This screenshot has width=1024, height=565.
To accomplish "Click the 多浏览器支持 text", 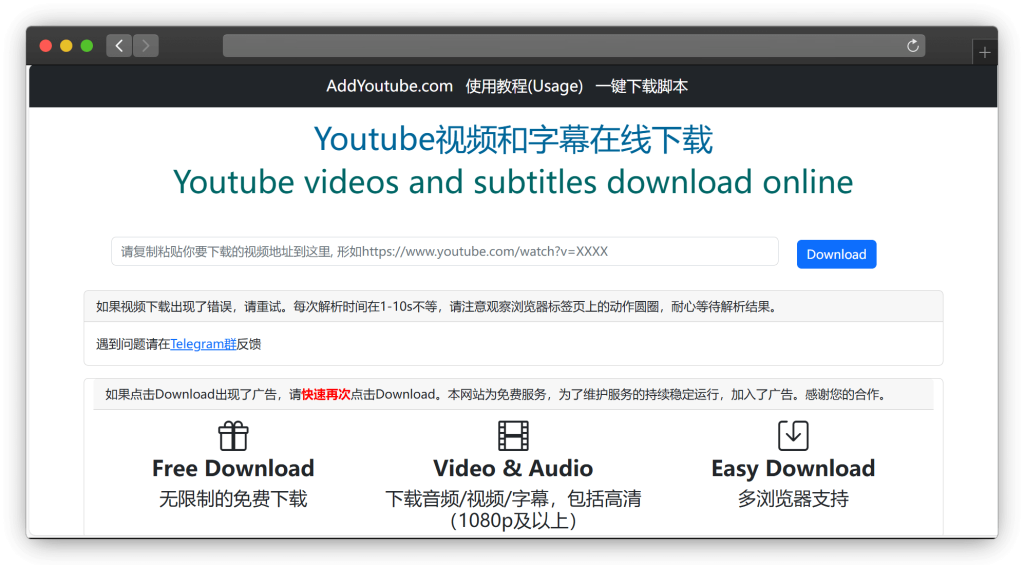I will click(x=793, y=499).
